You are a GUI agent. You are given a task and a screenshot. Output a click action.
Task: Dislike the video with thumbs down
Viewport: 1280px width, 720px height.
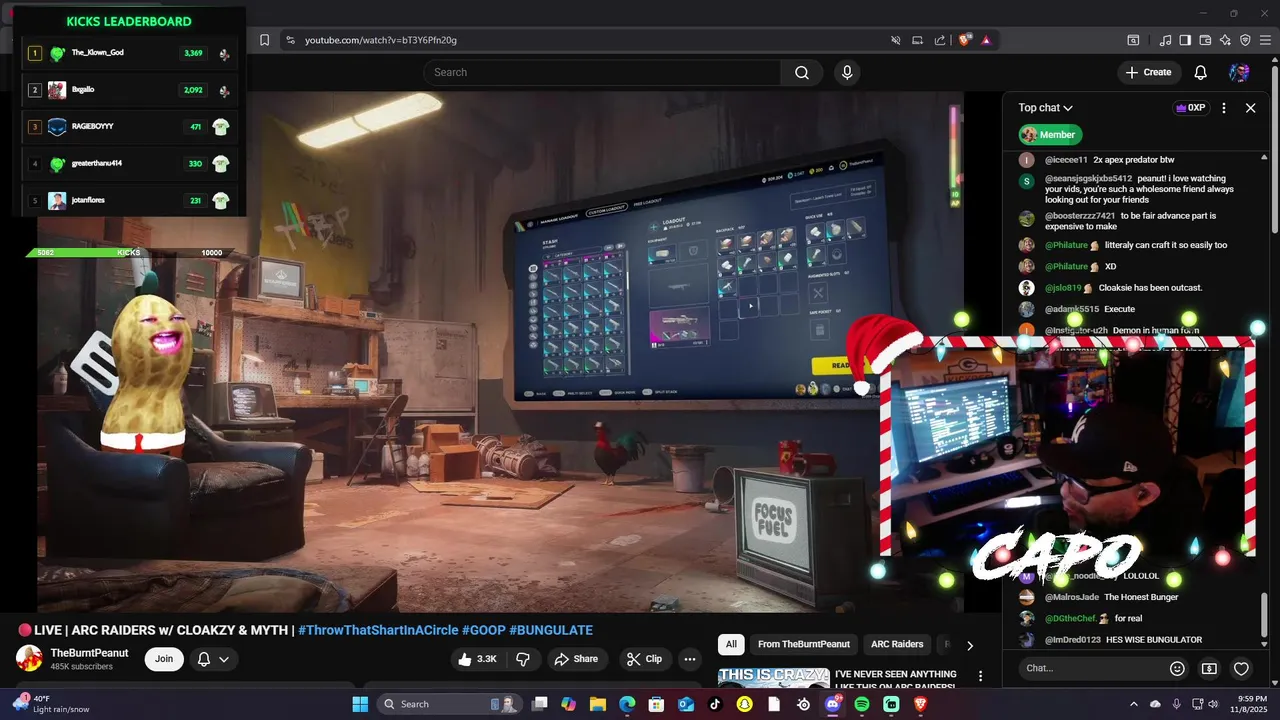(x=522, y=659)
